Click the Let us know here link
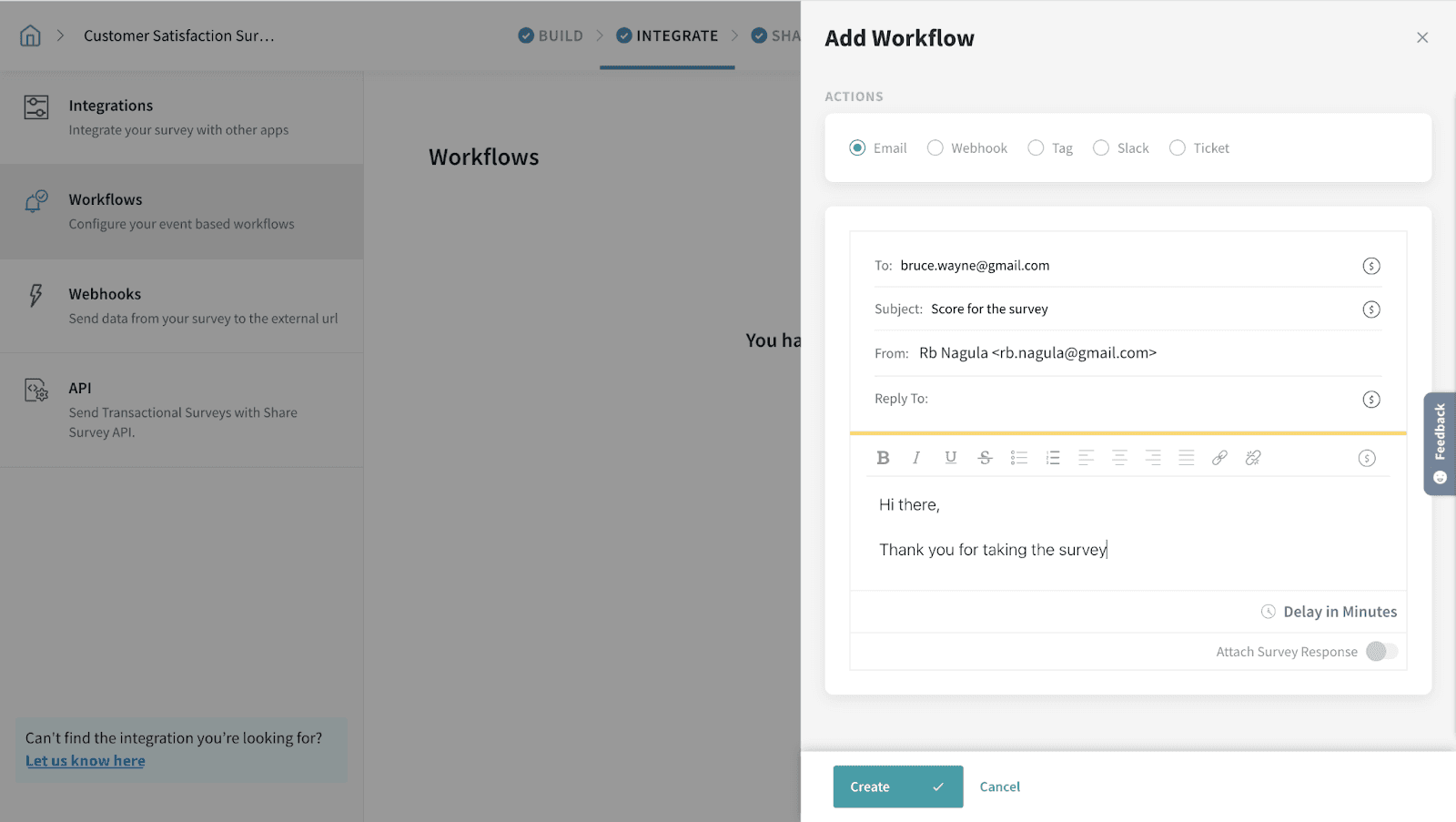This screenshot has width=1456, height=822. point(86,761)
